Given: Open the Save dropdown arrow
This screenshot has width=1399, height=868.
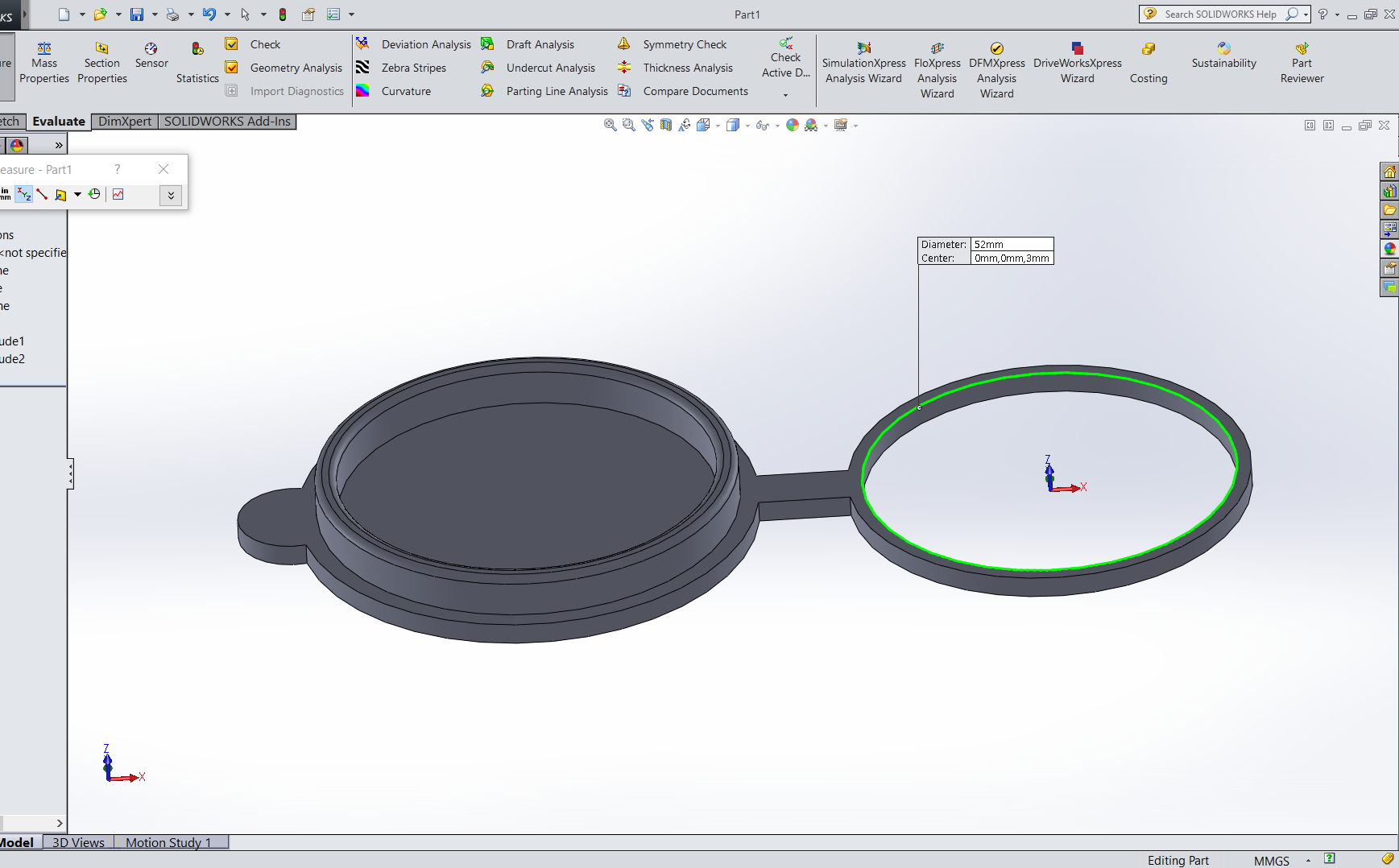Looking at the screenshot, I should [x=155, y=14].
